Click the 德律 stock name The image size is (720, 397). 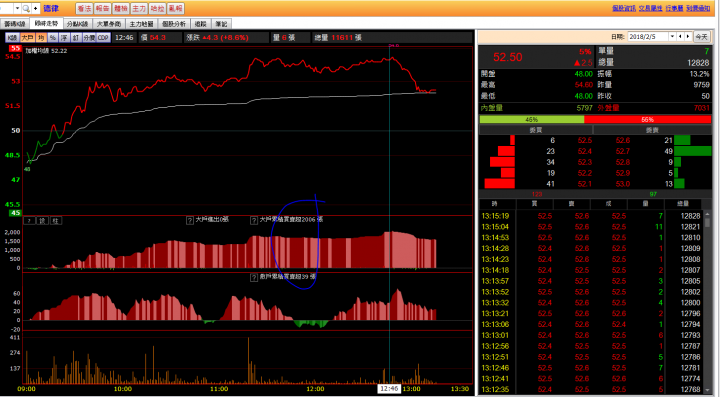point(51,8)
